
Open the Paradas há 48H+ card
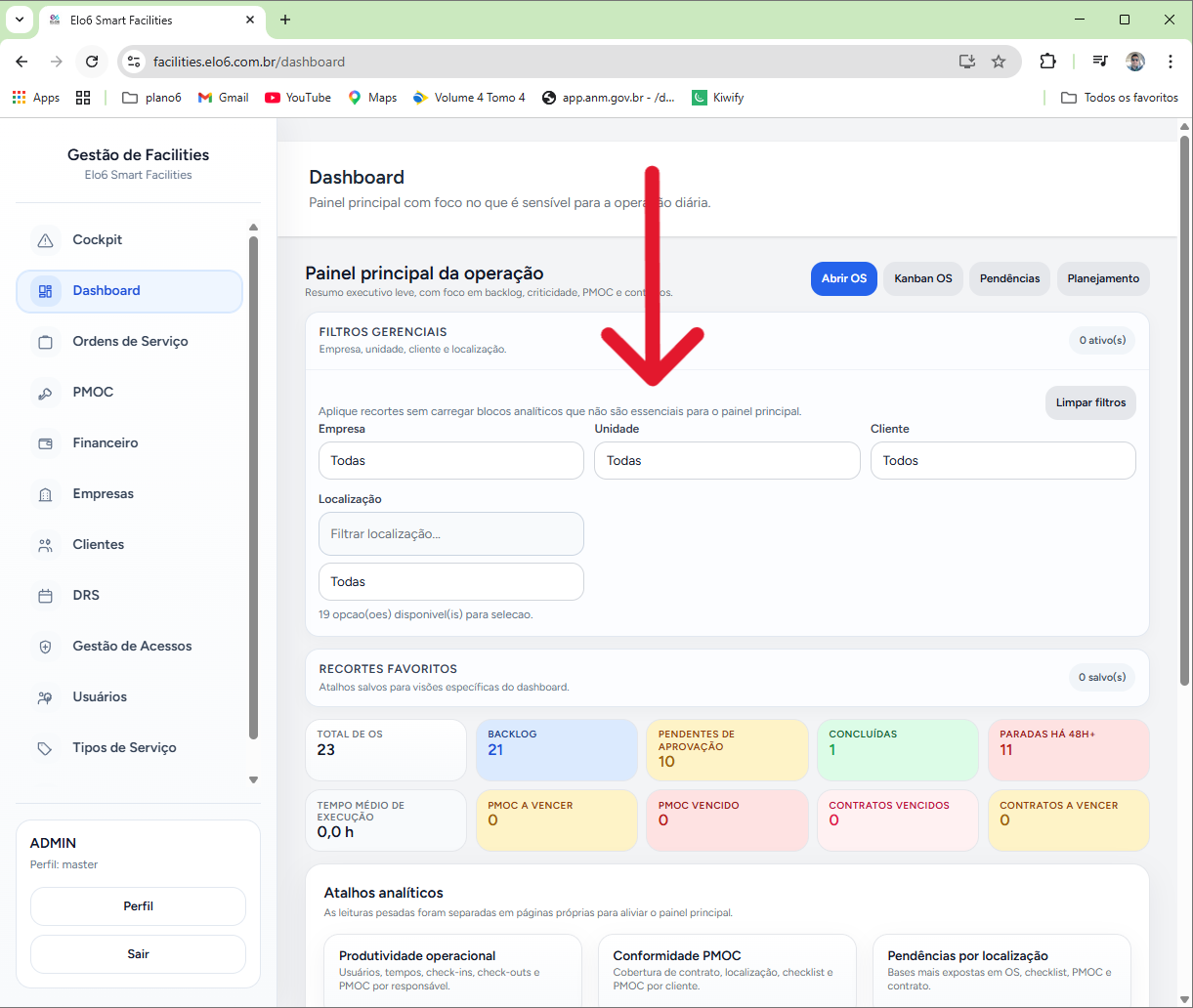1069,750
